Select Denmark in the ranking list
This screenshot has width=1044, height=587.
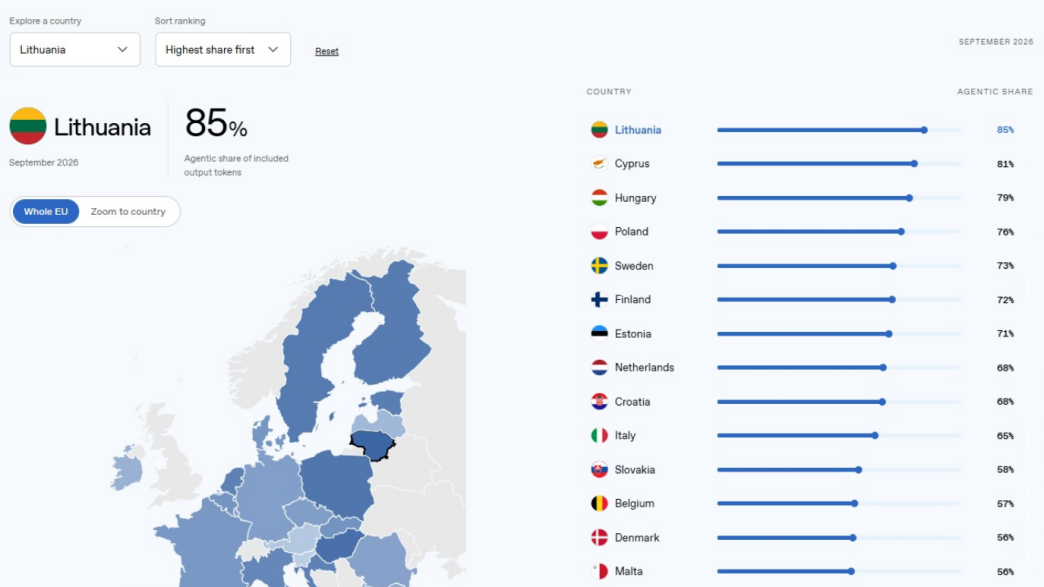coord(637,537)
